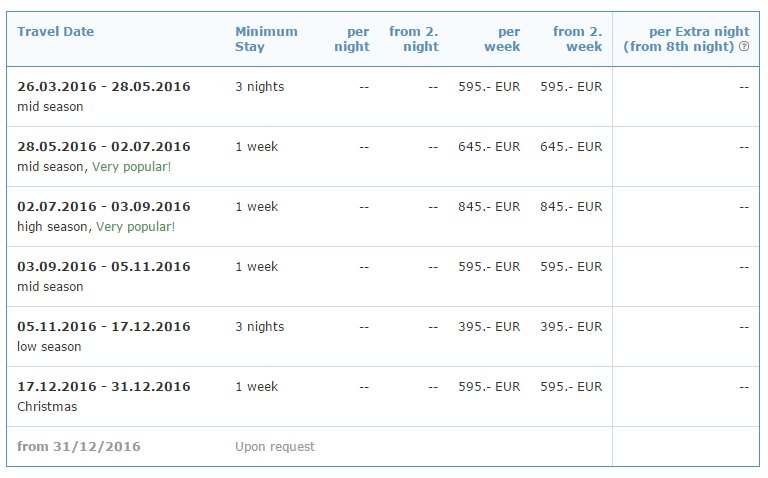Select the 26.03.2016 - 28.05.2016 date range
Screen dimensions: 768x478
(104, 87)
